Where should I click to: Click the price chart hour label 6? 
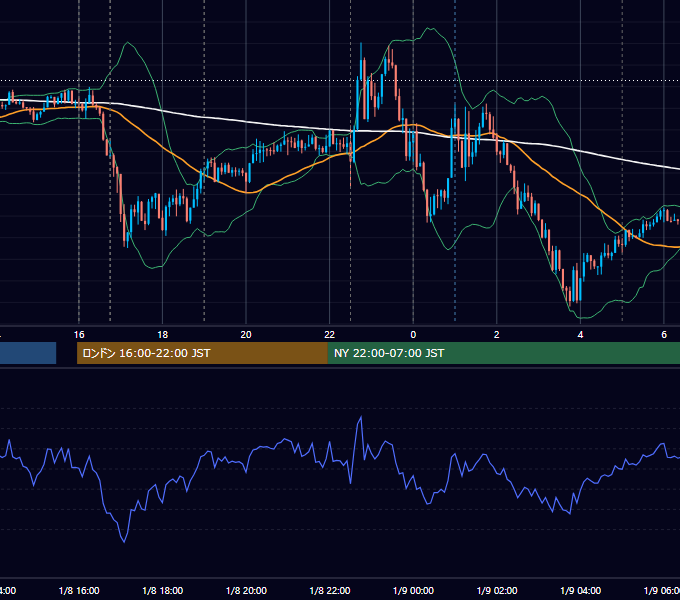pos(664,335)
